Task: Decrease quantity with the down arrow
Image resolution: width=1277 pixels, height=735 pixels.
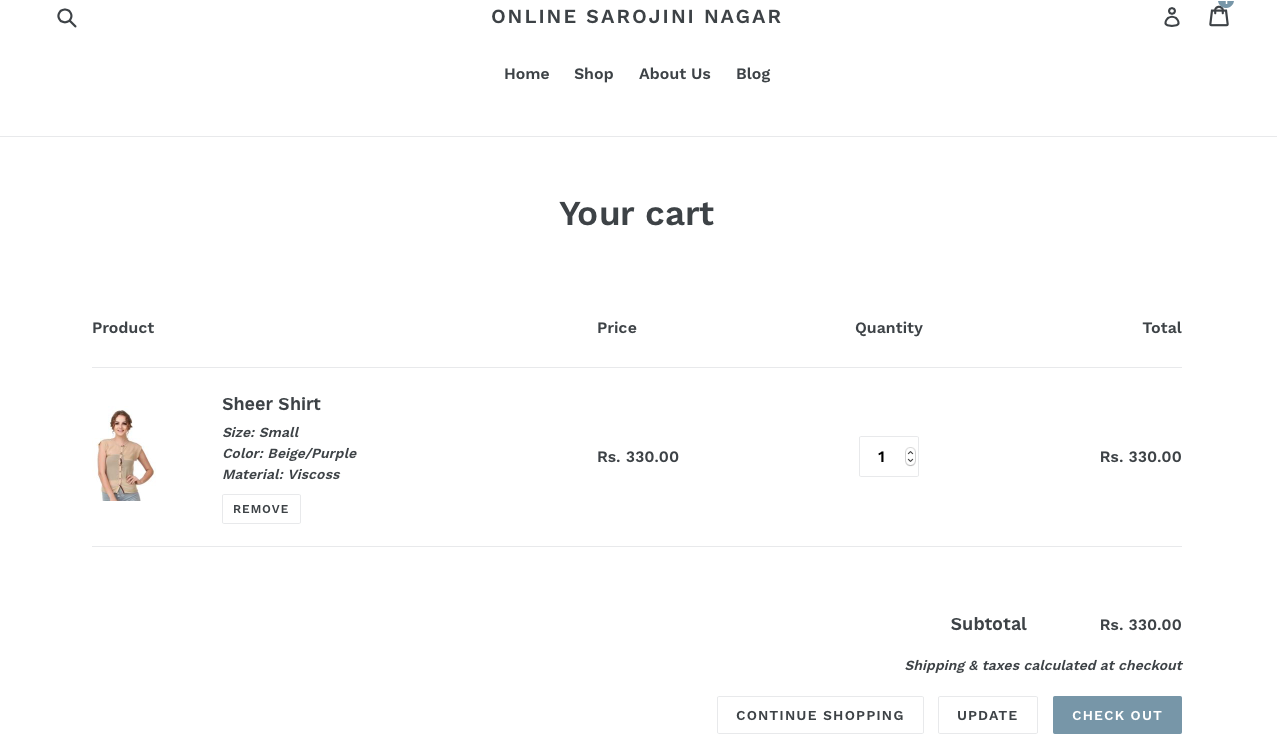Action: coord(910,461)
